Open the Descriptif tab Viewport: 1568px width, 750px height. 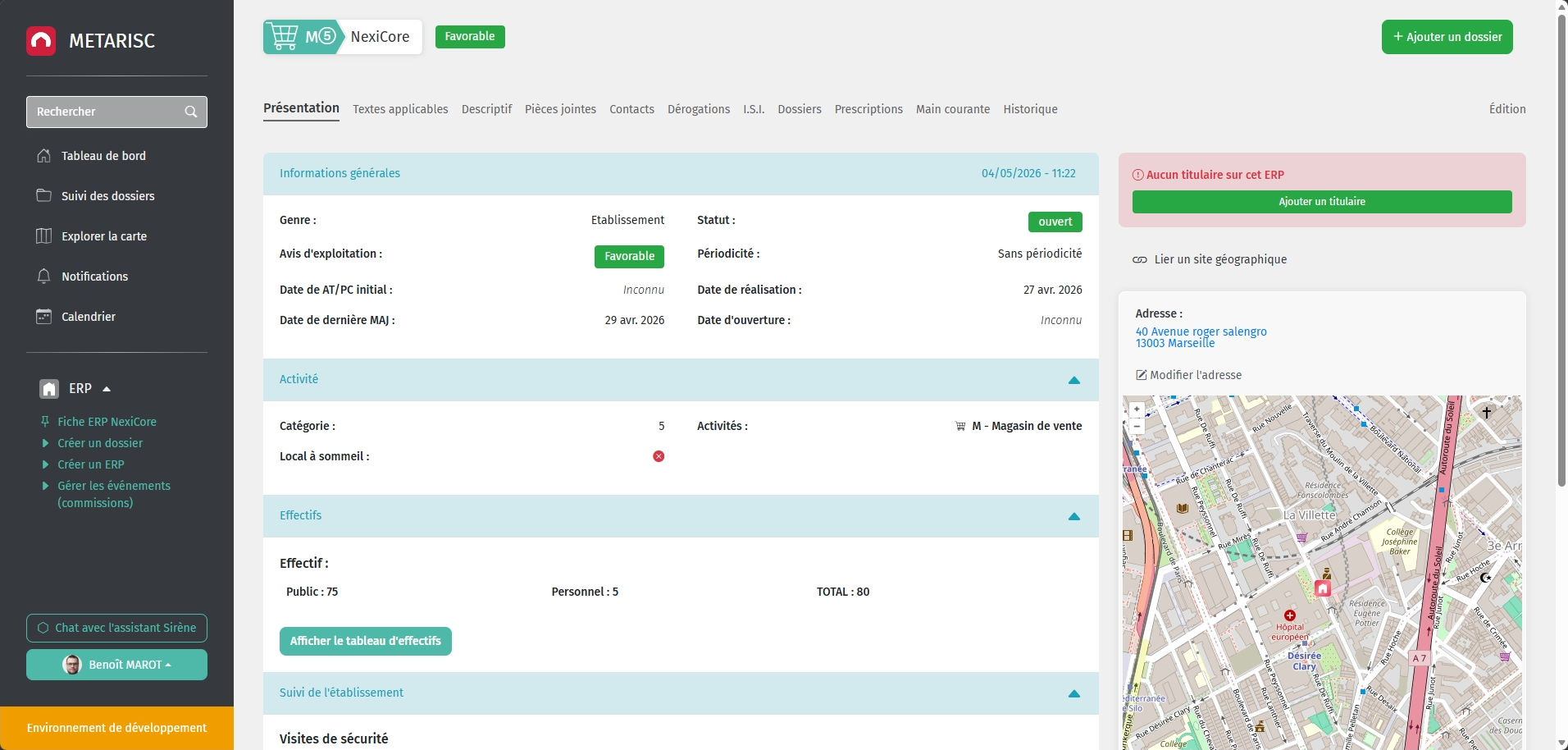coord(486,109)
